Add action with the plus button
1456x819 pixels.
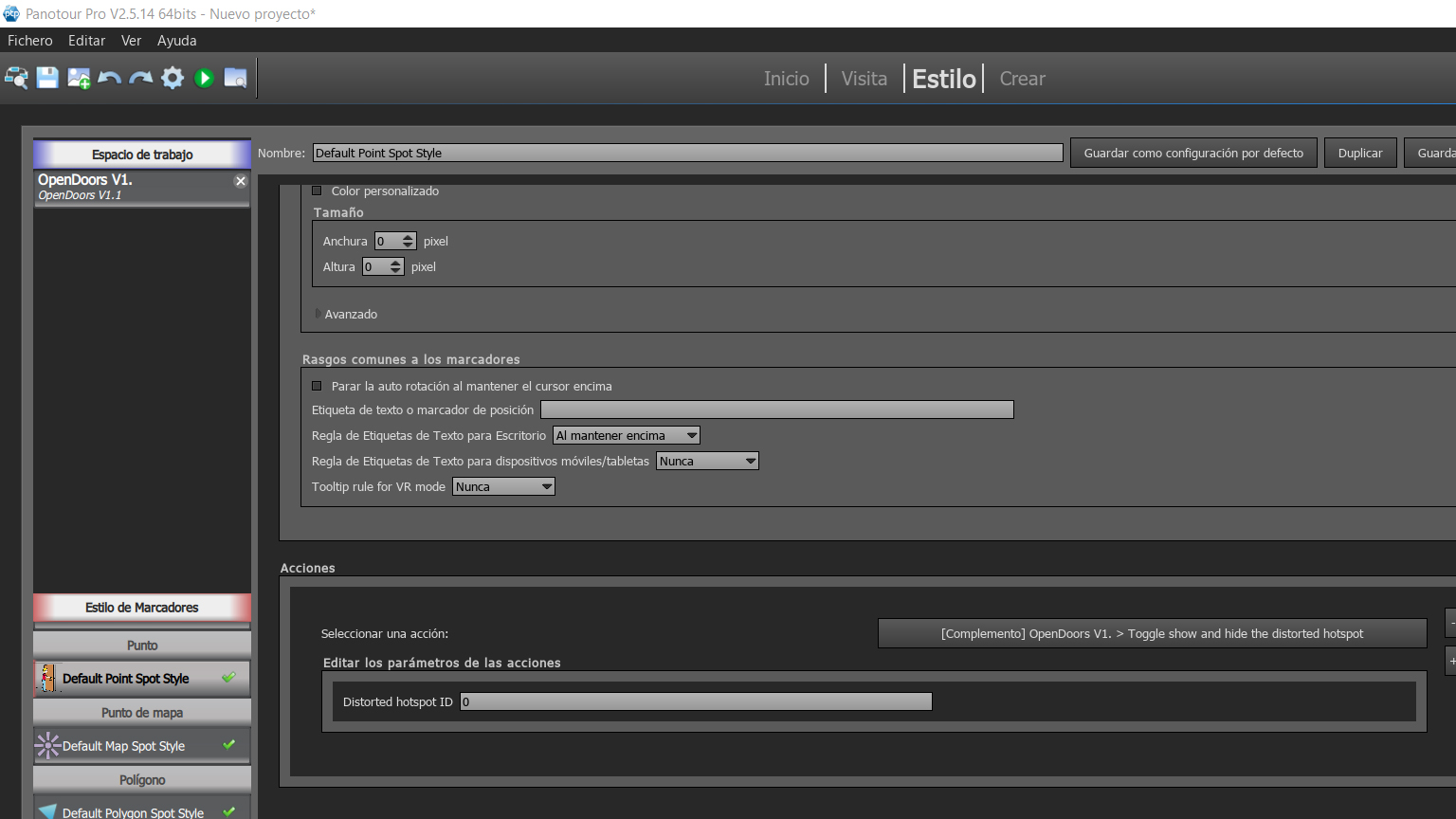(1450, 661)
